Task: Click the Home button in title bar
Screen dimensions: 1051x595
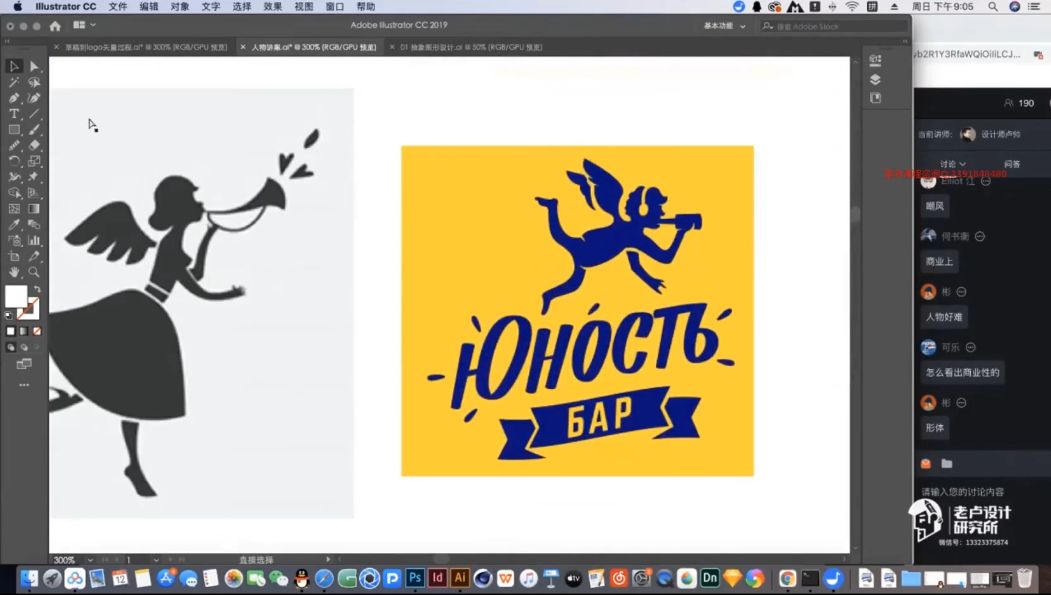Action: (x=55, y=26)
